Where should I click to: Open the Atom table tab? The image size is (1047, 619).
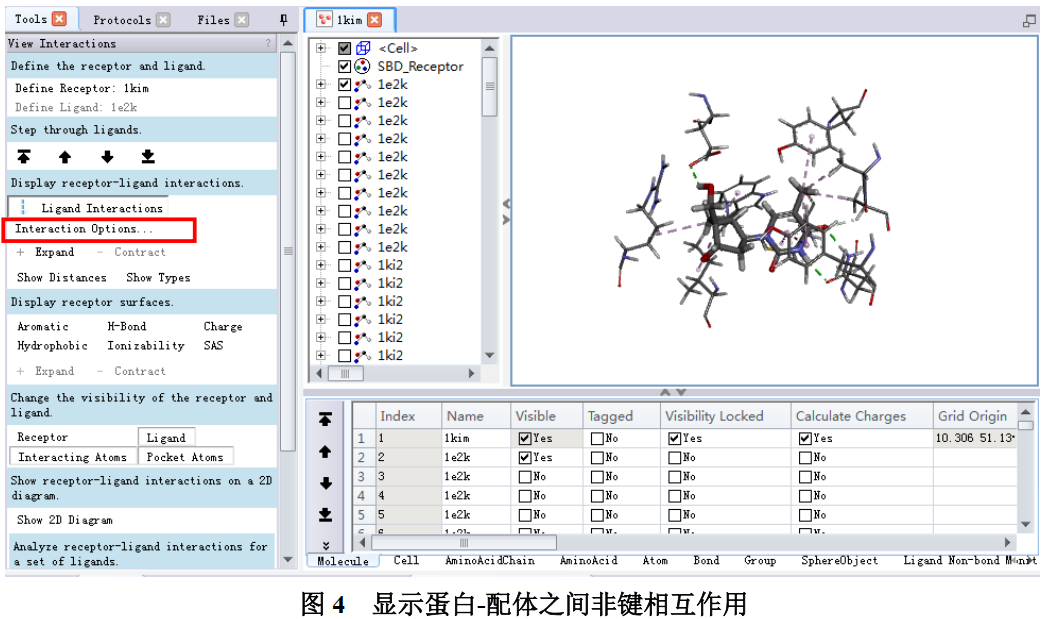pyautogui.click(x=655, y=561)
